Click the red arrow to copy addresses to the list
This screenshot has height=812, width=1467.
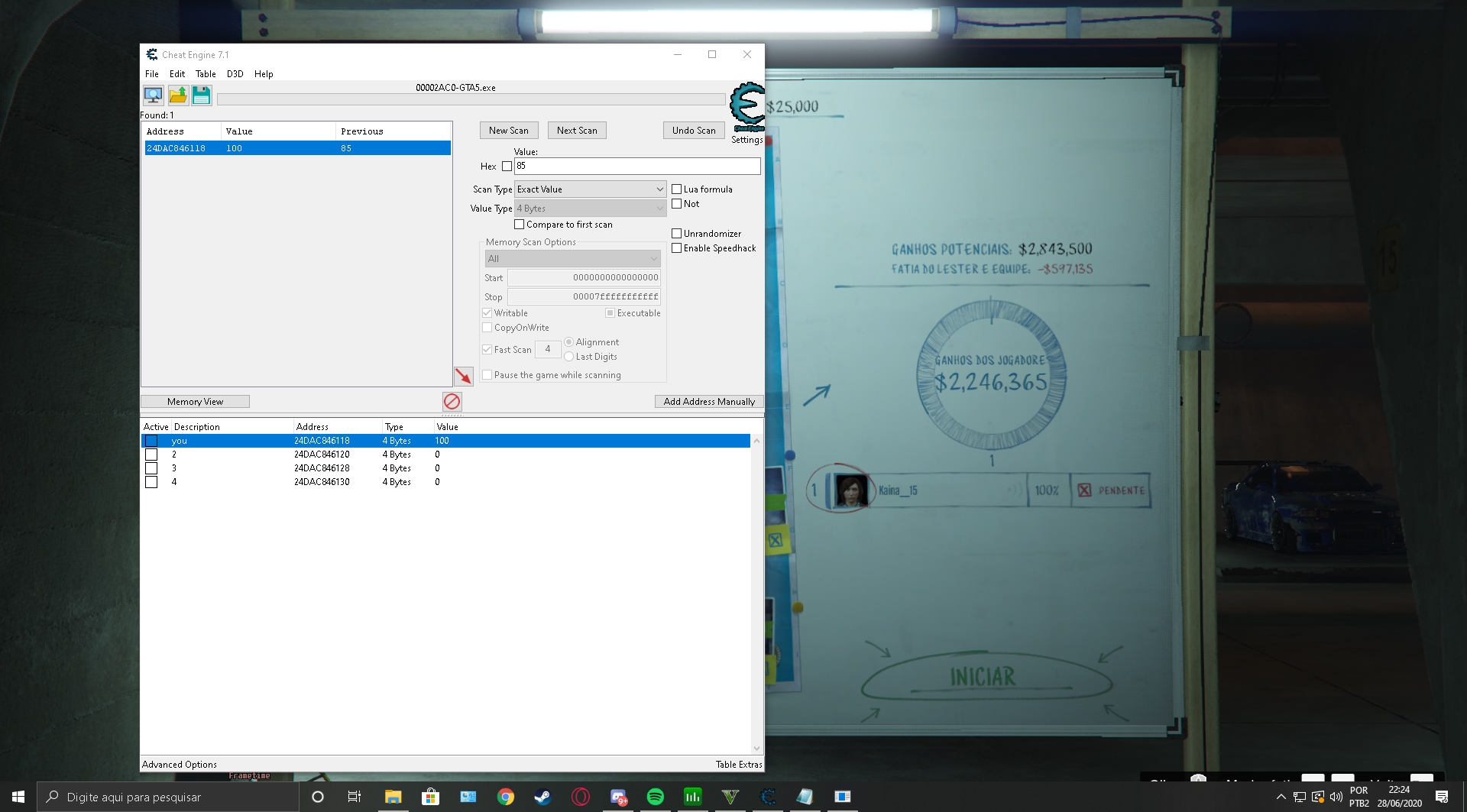click(464, 376)
